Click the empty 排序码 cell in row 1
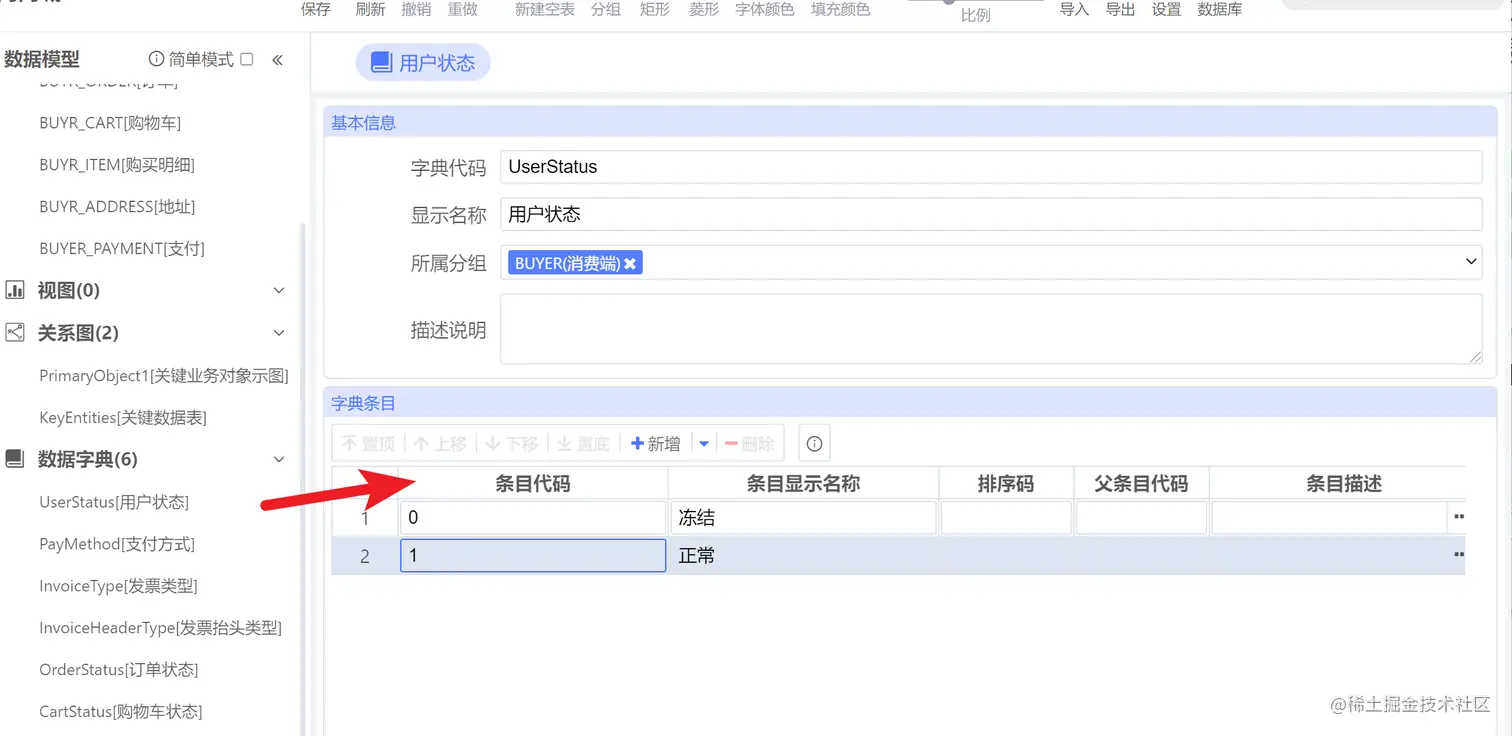This screenshot has height=736, width=1512. [x=1006, y=518]
